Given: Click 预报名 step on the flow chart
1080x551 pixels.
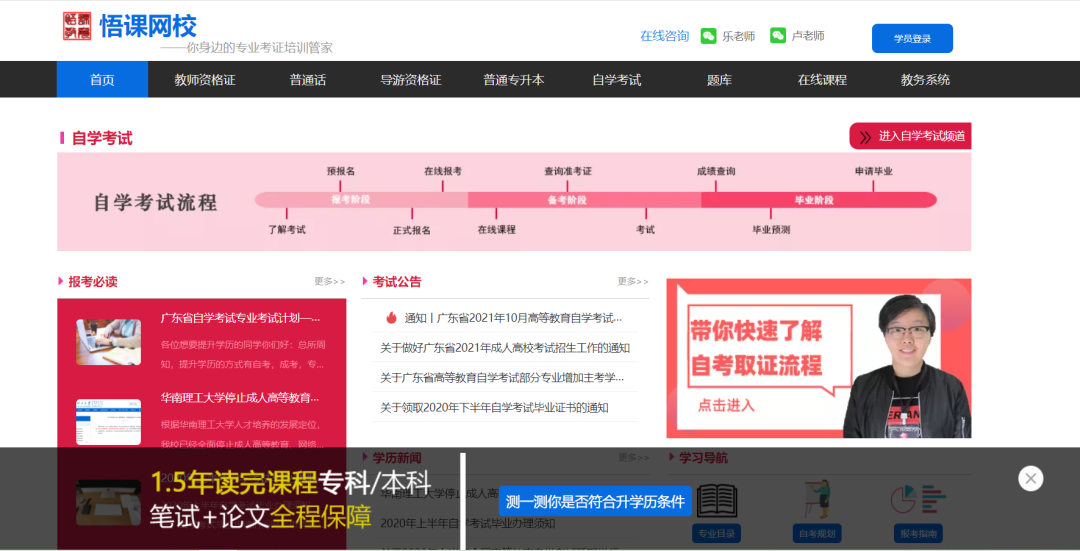Looking at the screenshot, I should click(x=341, y=171).
